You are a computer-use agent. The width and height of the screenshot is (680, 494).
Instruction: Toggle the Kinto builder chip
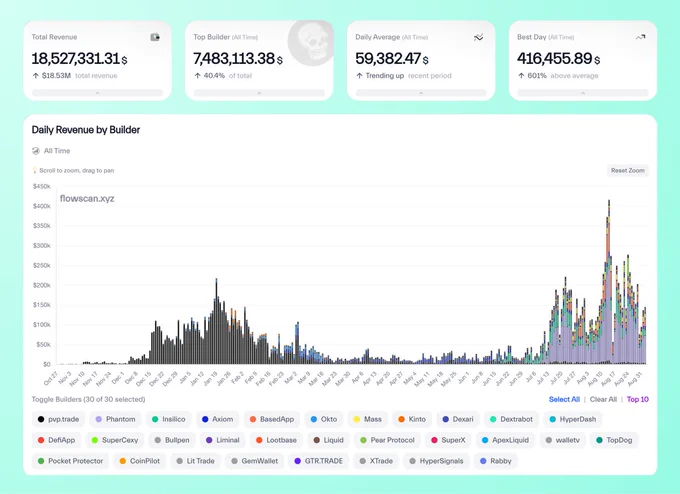coord(412,419)
